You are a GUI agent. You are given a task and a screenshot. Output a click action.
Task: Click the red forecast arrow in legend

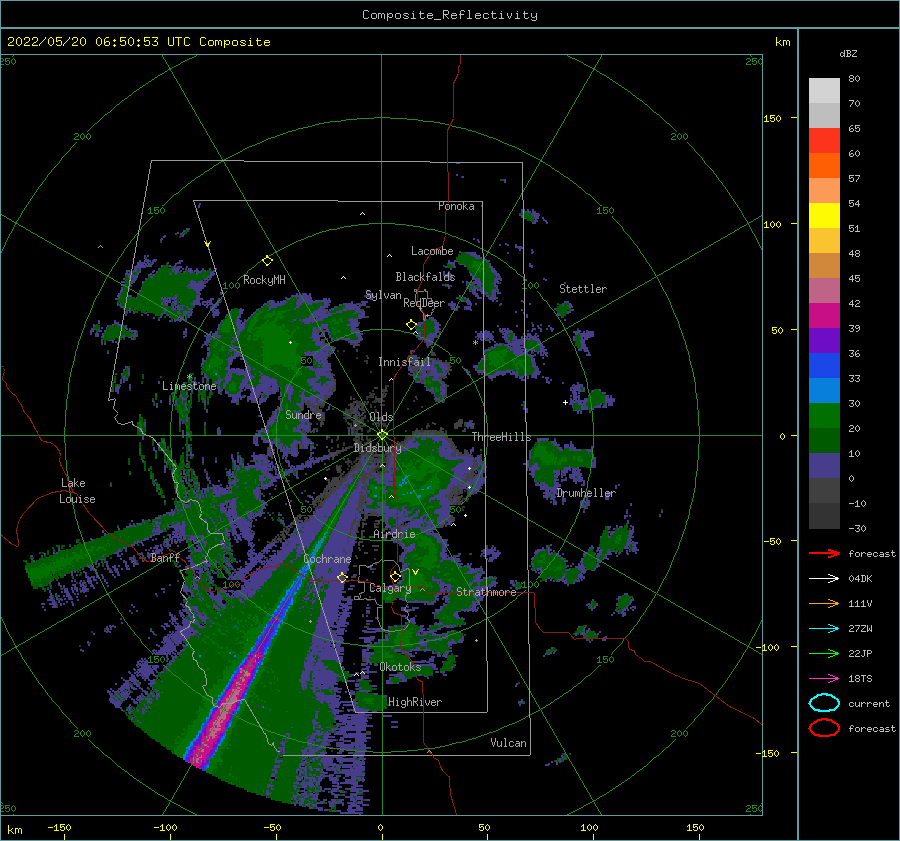[x=824, y=553]
